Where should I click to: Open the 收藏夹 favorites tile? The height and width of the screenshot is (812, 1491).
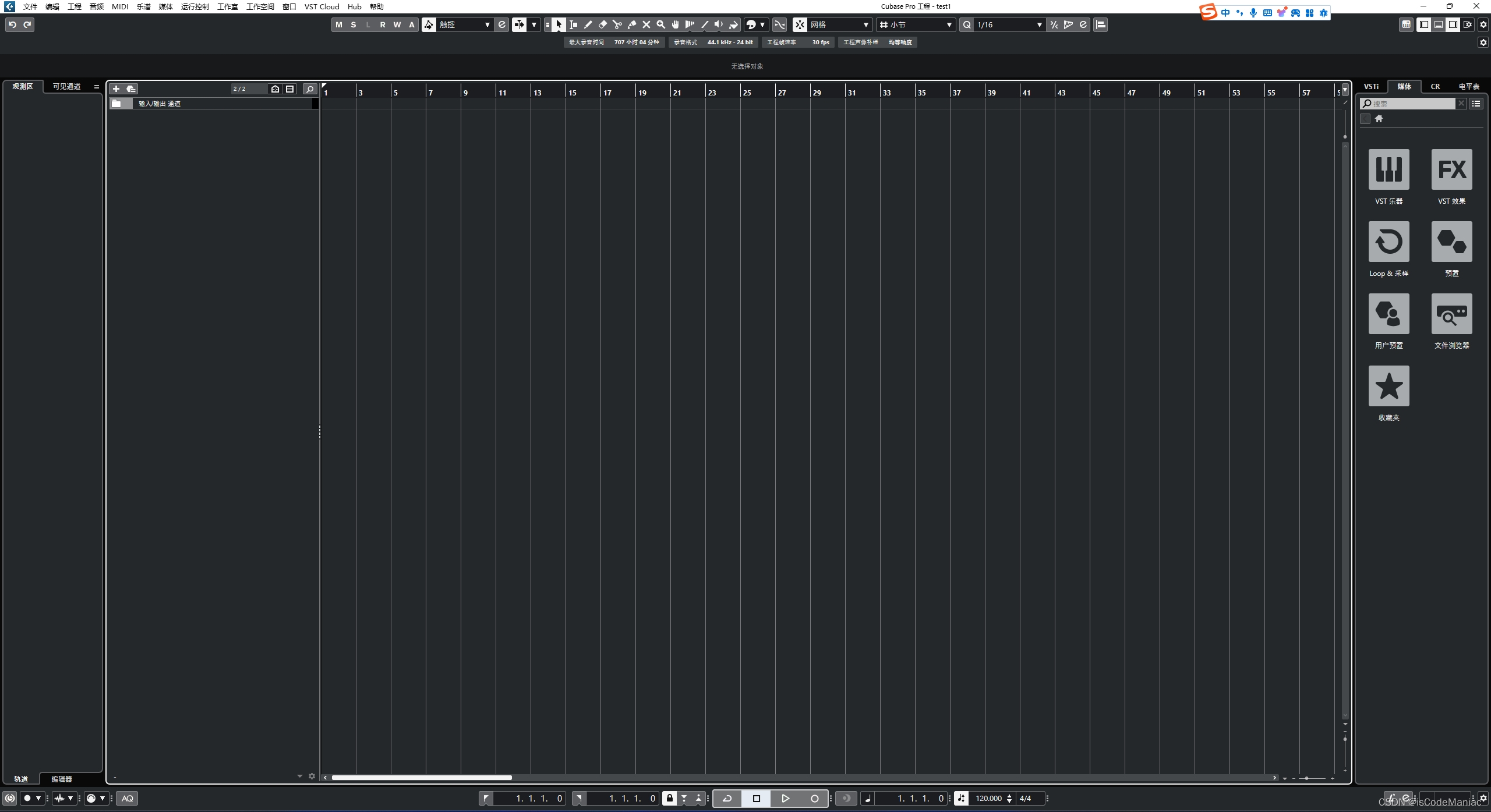(x=1388, y=386)
